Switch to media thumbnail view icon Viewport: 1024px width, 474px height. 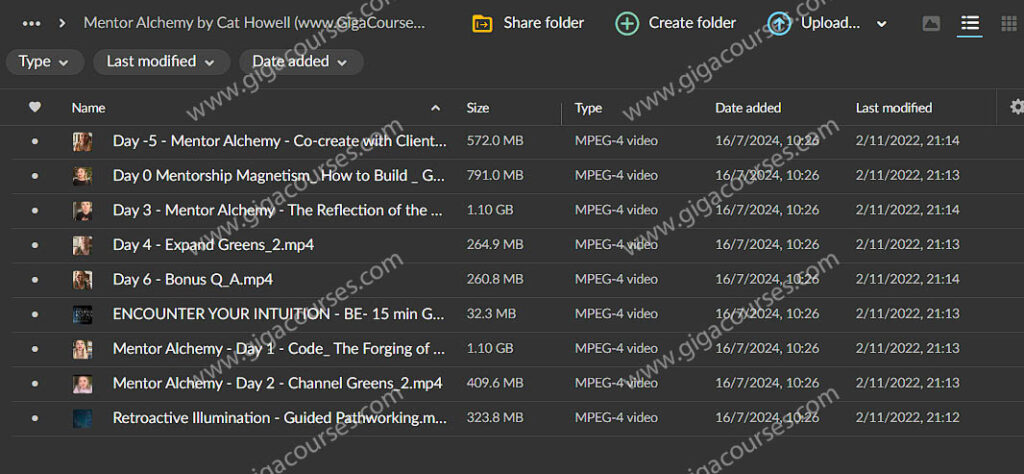pyautogui.click(x=931, y=23)
